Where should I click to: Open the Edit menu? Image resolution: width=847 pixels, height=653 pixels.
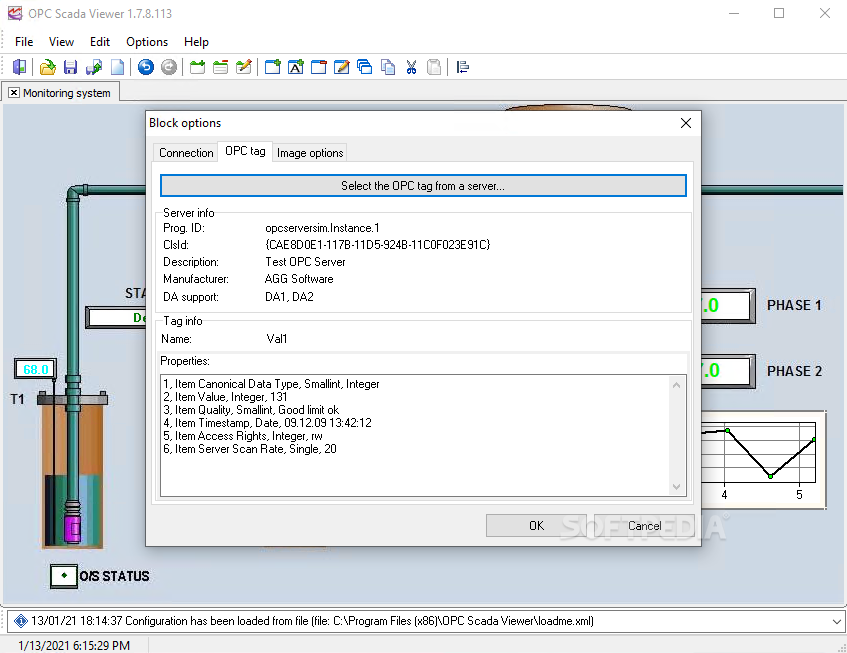[x=100, y=42]
